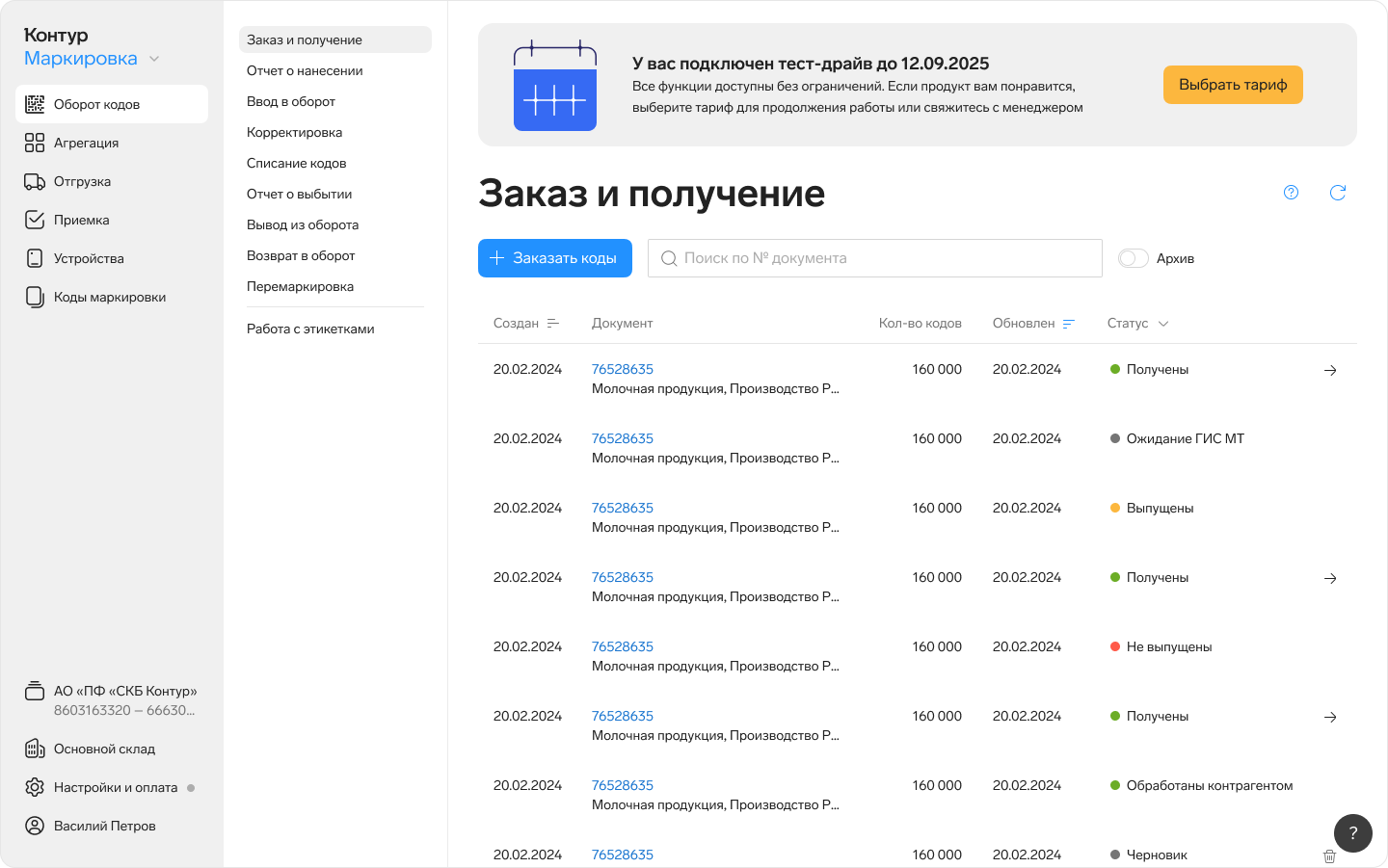
Task: Open Устройства in the sidebar
Action: coord(89,258)
